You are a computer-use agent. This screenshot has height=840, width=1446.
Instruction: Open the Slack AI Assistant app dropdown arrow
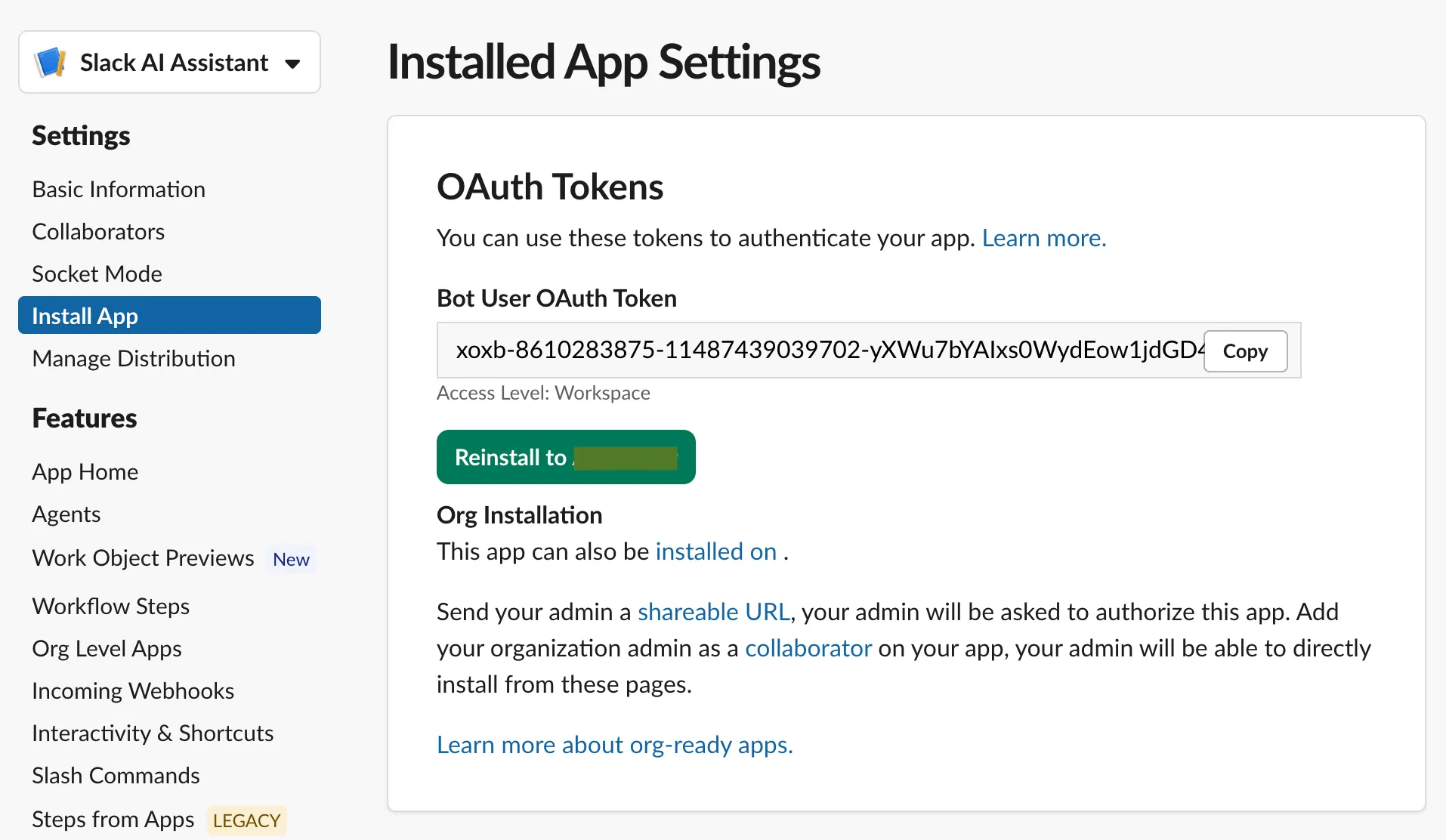coord(292,63)
